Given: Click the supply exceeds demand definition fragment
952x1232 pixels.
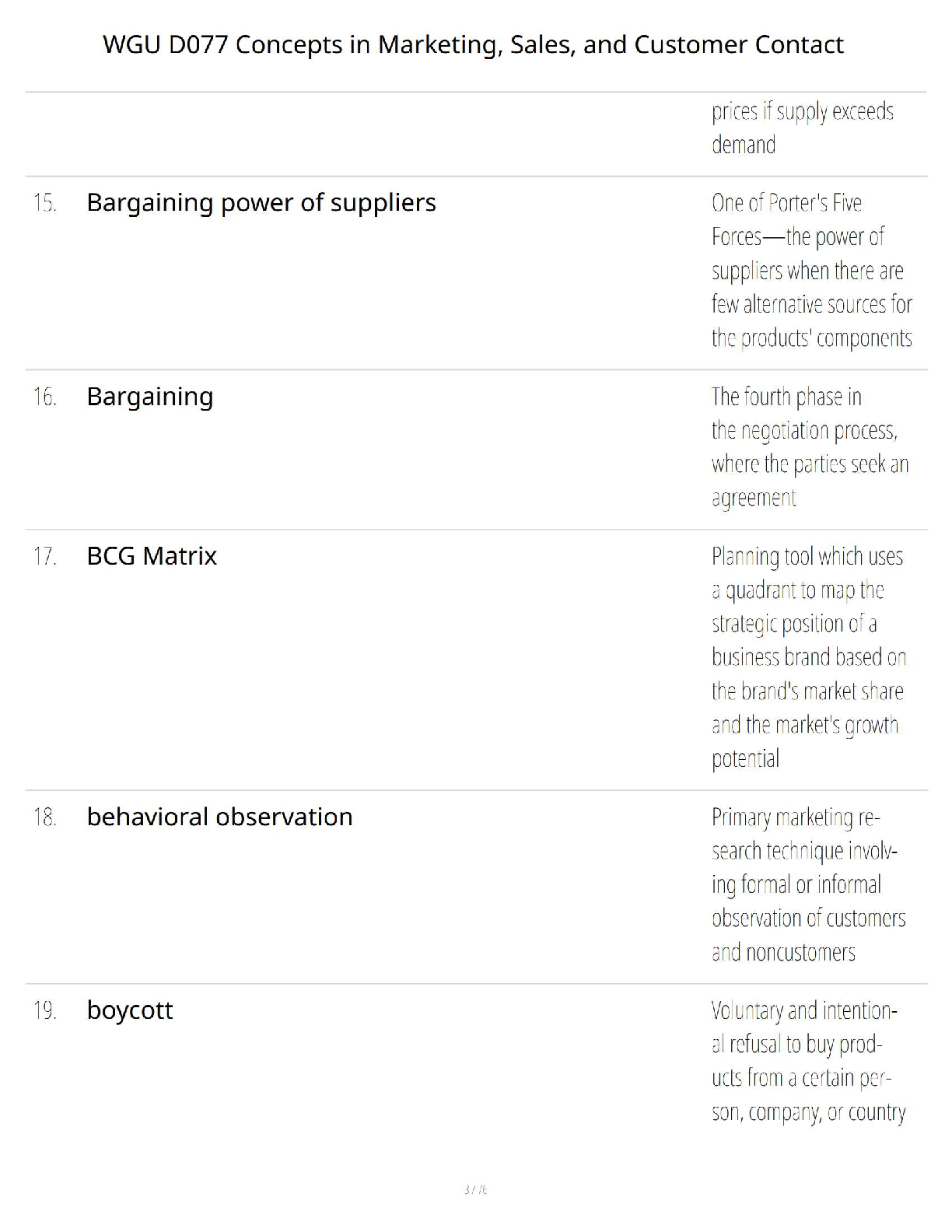Looking at the screenshot, I should pos(803,128).
